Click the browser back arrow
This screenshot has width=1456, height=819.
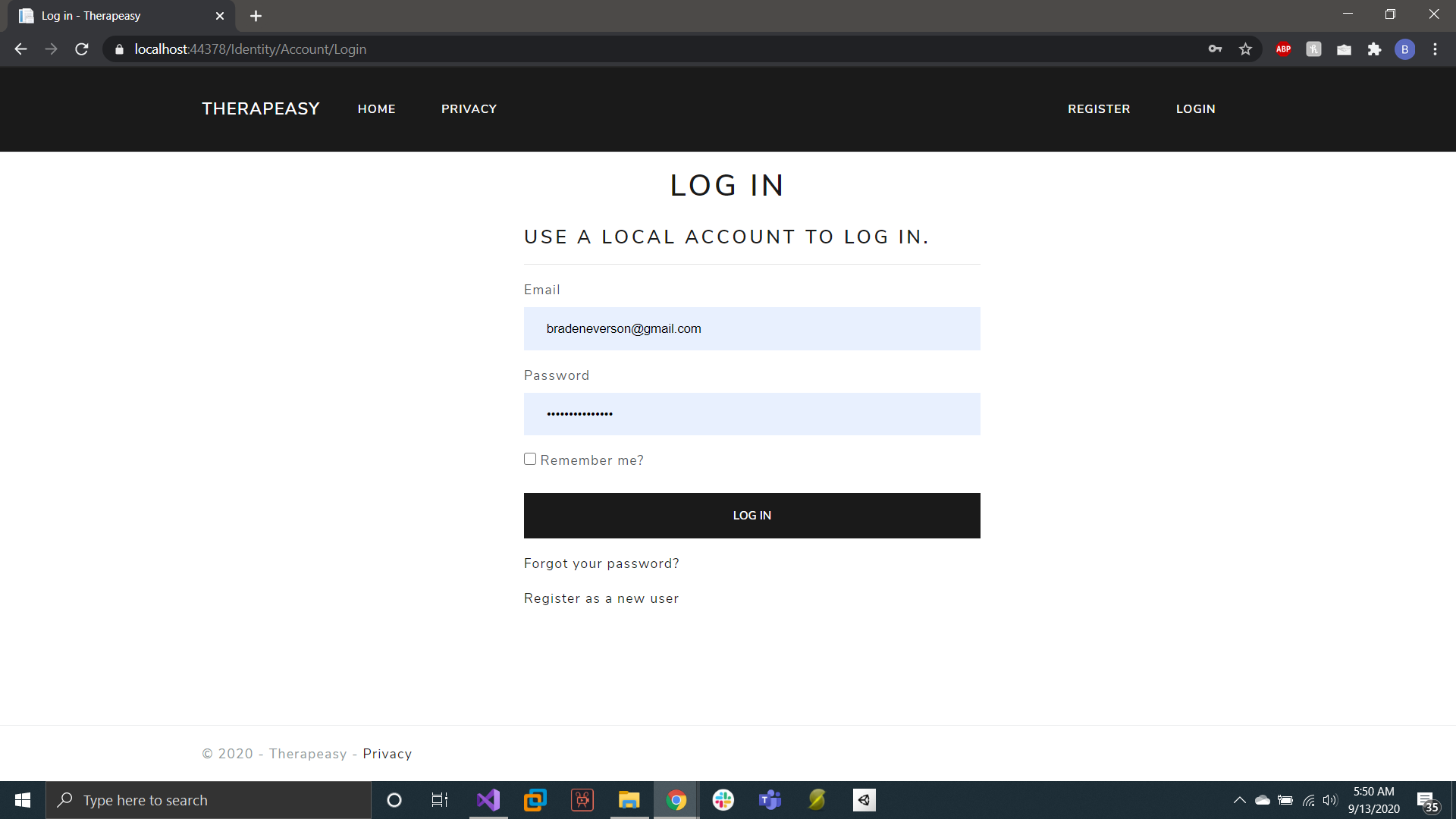pyautogui.click(x=20, y=49)
